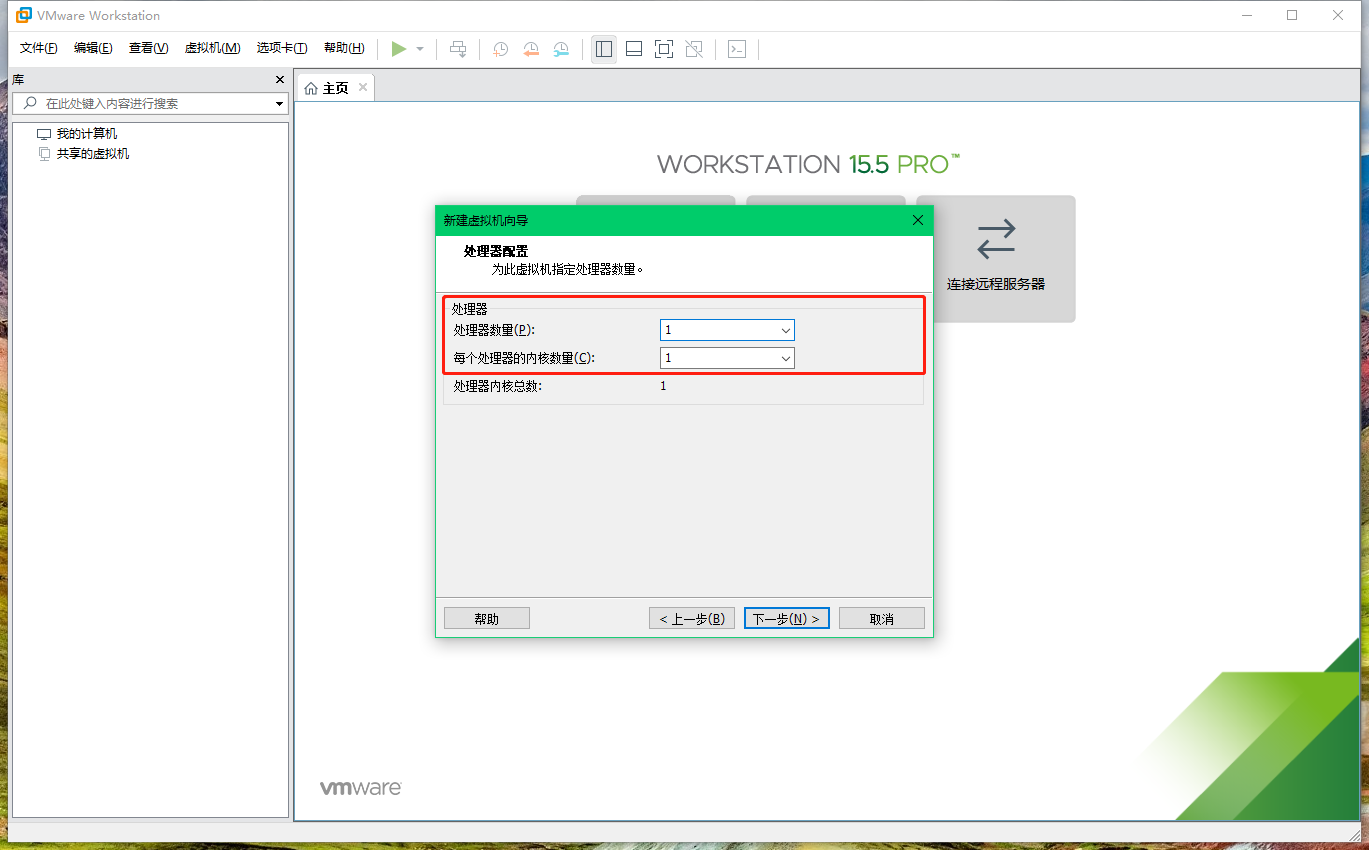Open the 处理器数量 dropdown
1369x850 pixels.
coord(727,330)
